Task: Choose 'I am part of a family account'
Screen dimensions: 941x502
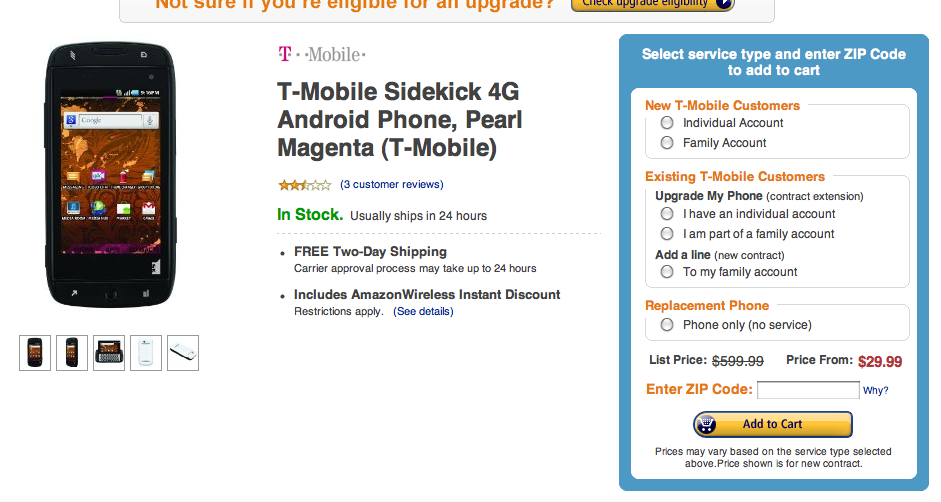Action: coord(667,234)
